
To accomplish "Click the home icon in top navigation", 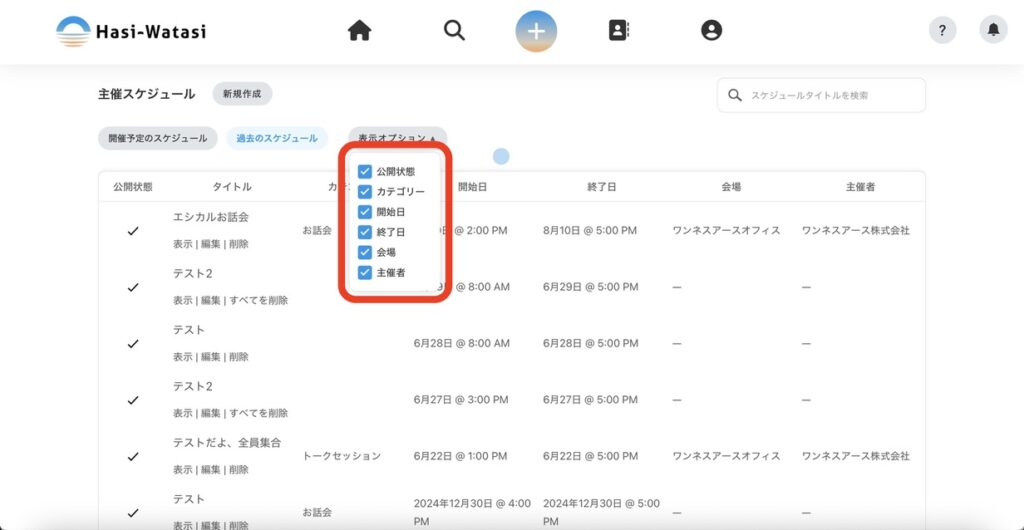I will (x=359, y=31).
